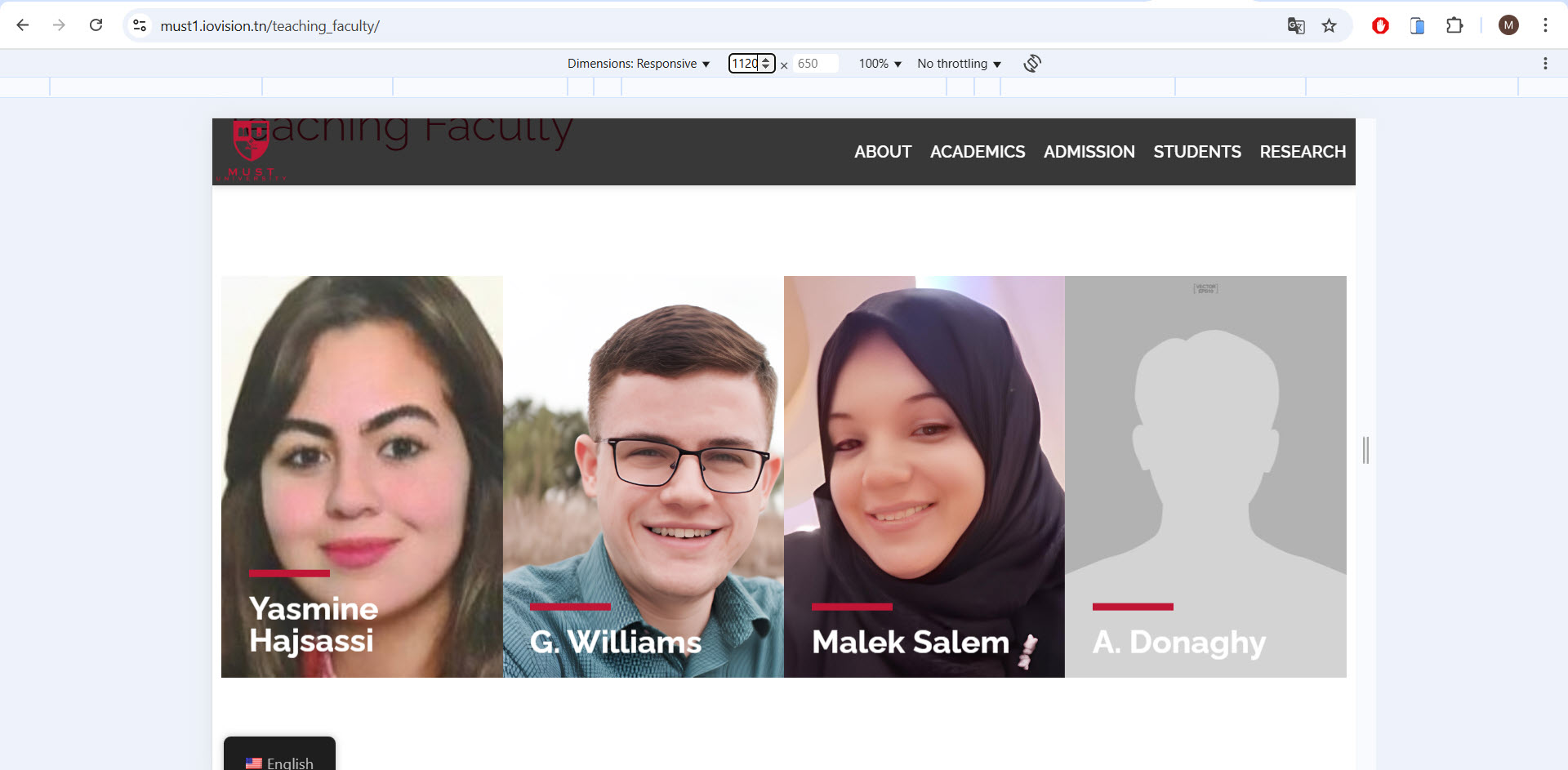Viewport: 1568px width, 770px height.
Task: Expand the Dimensions: Responsive dropdown
Action: 639,64
